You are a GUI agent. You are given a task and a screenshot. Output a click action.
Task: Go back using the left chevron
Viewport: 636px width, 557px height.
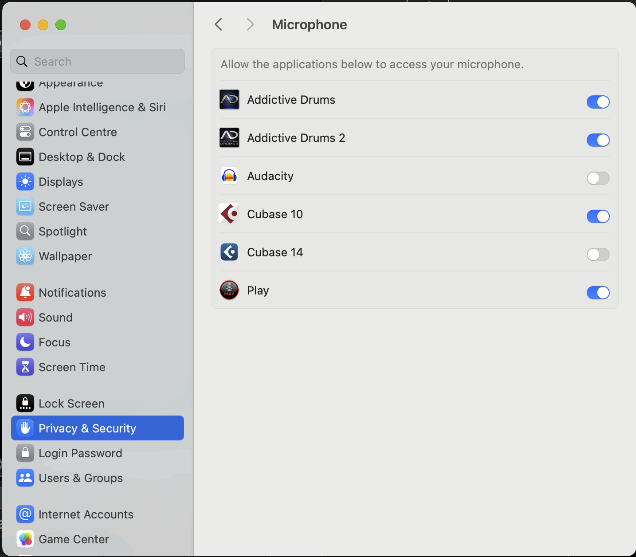(219, 24)
